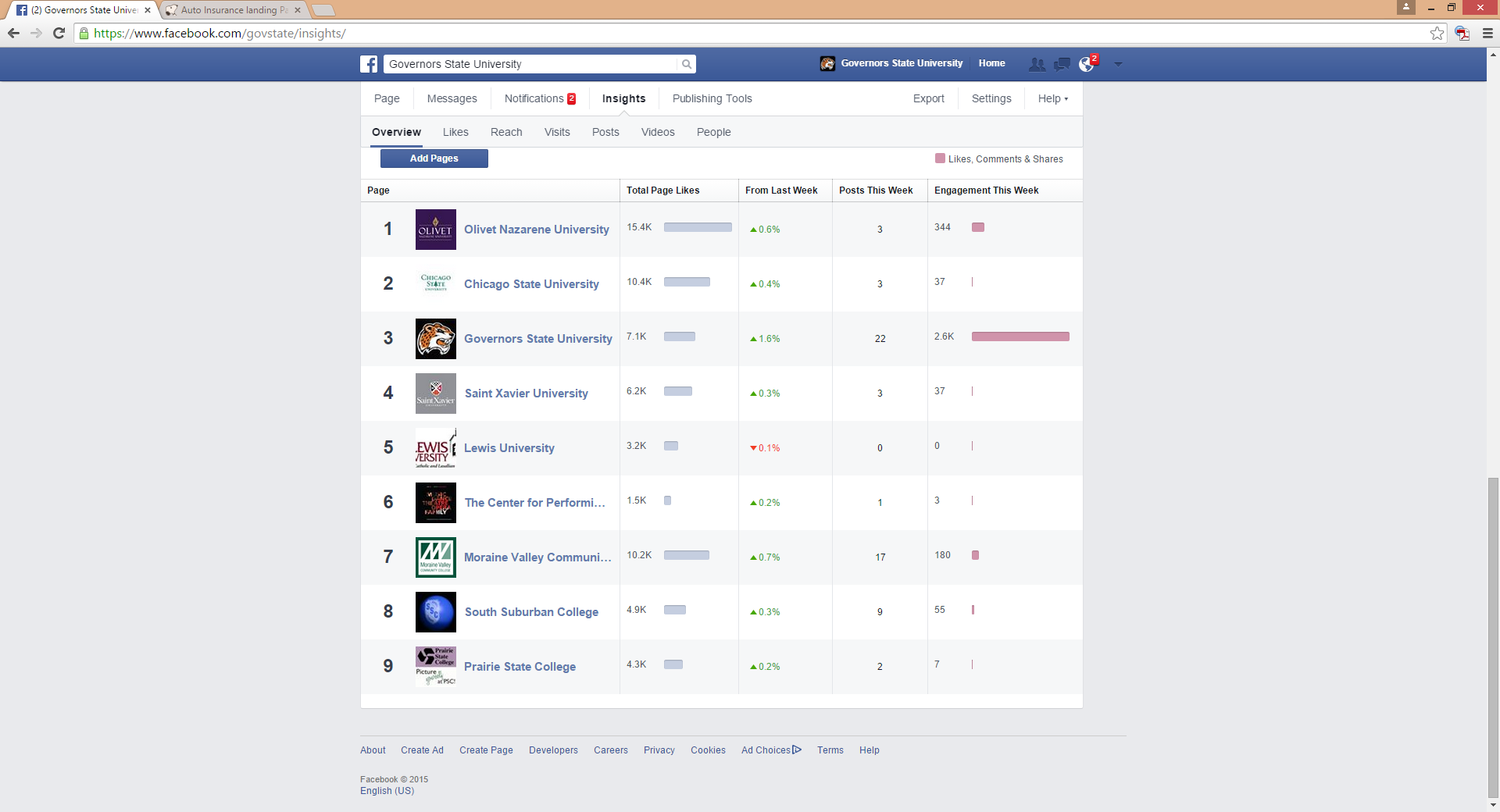Open Olivet Nazarene University page link
1500x812 pixels.
pos(537,230)
